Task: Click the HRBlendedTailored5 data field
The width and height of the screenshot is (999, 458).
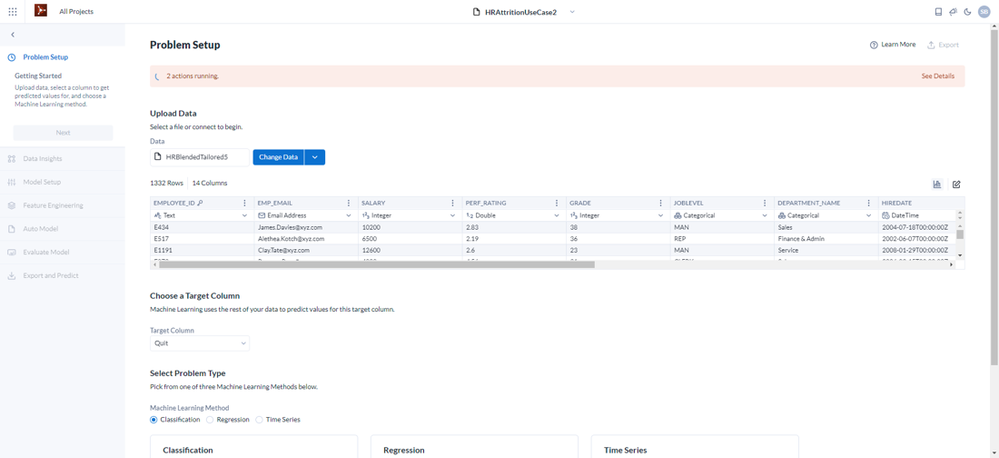Action: [199, 157]
